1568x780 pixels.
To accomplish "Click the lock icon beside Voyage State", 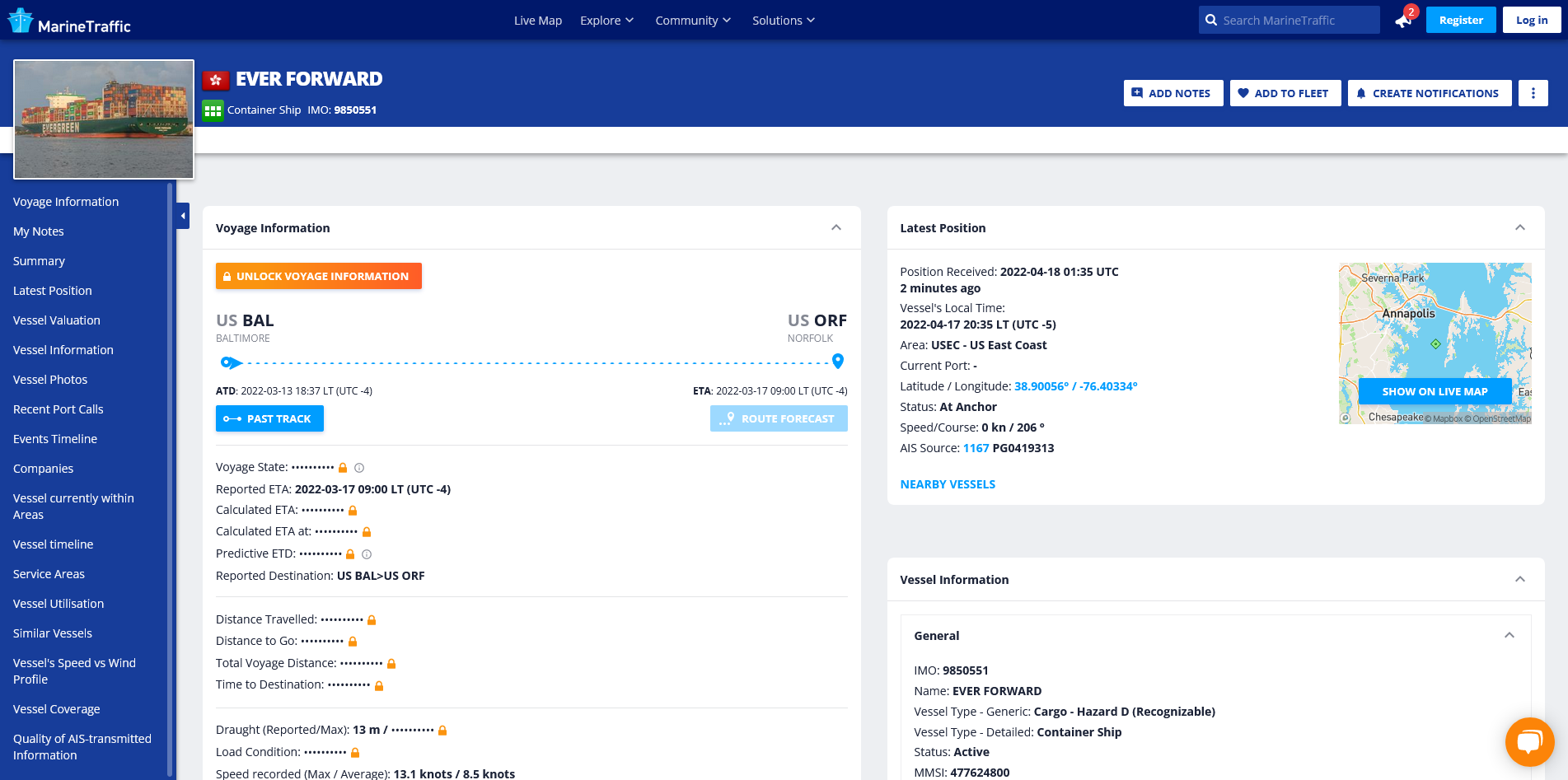I will pyautogui.click(x=343, y=468).
